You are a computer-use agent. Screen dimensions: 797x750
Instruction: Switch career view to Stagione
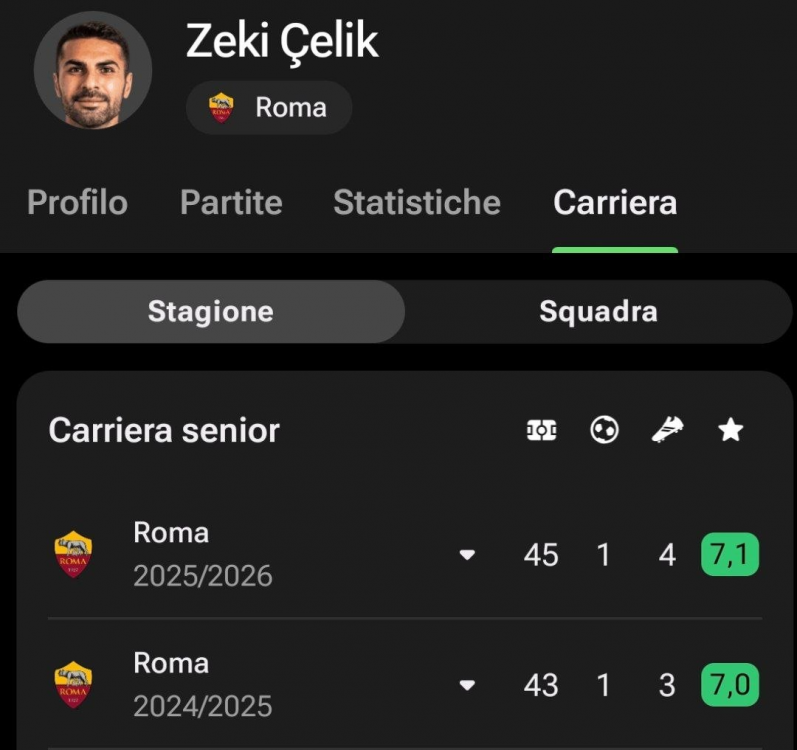pos(211,311)
